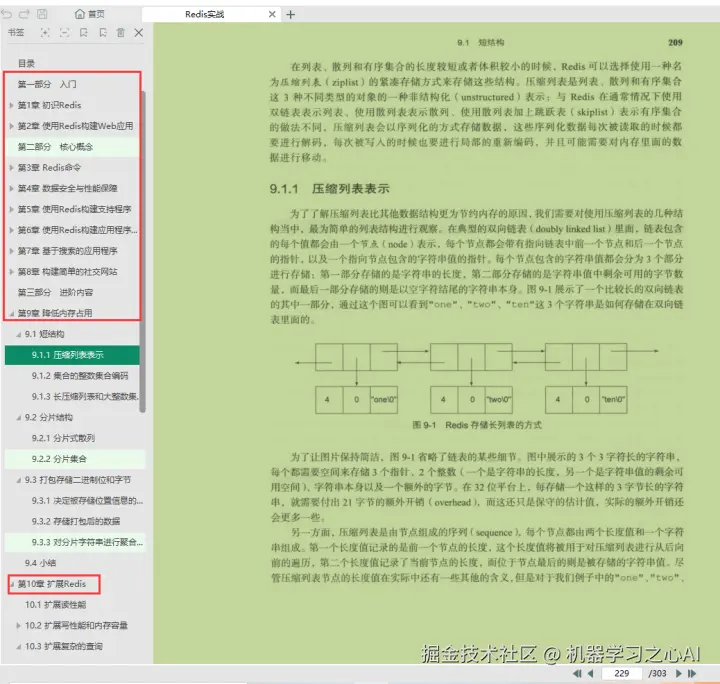The height and width of the screenshot is (684, 720).
Task: Expand 第7章 基于搜索的应用程序 arrow
Action: [11, 251]
